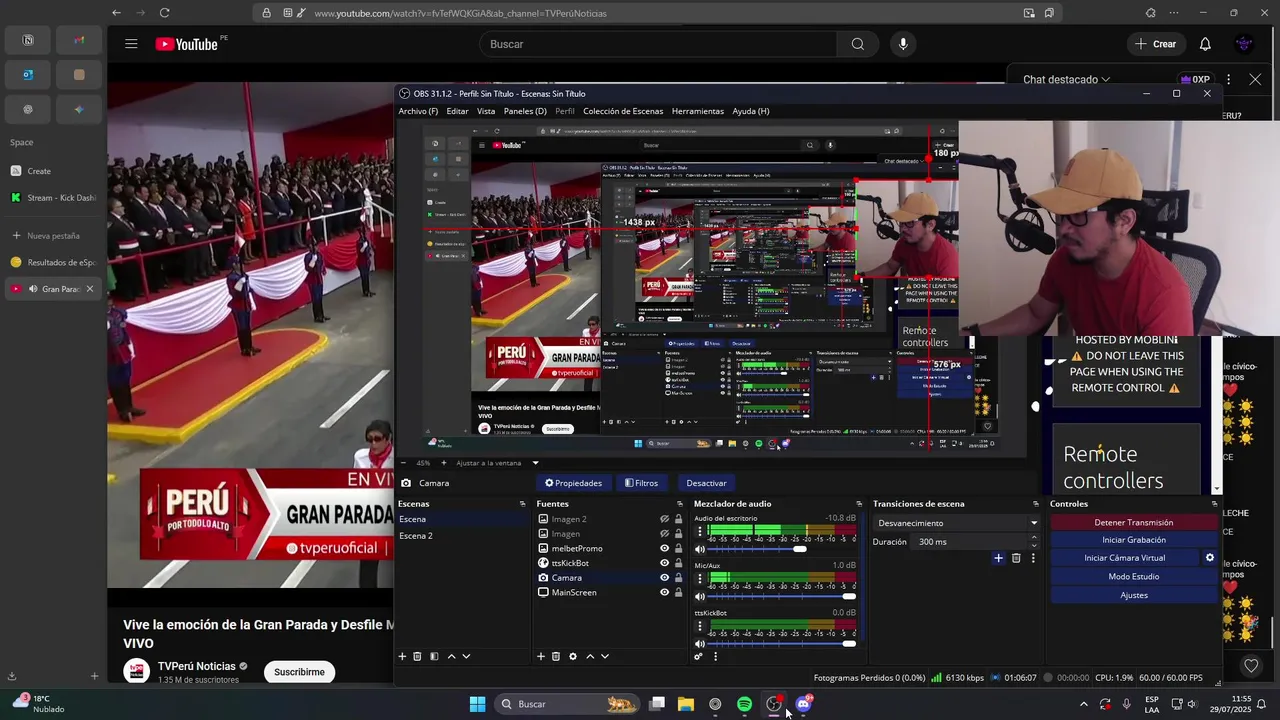
Task: Remove scene transition with trash icon
Action: pyautogui.click(x=1016, y=558)
